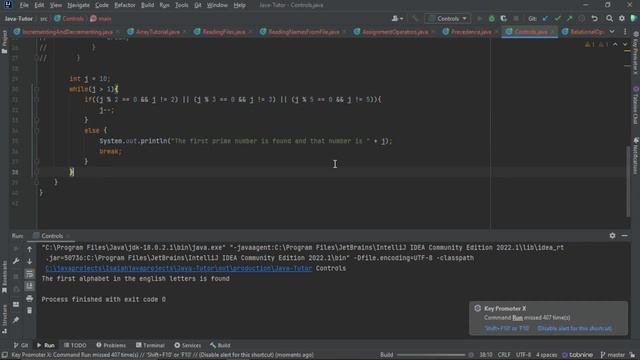Click wrench icon in Run panel

16,261
